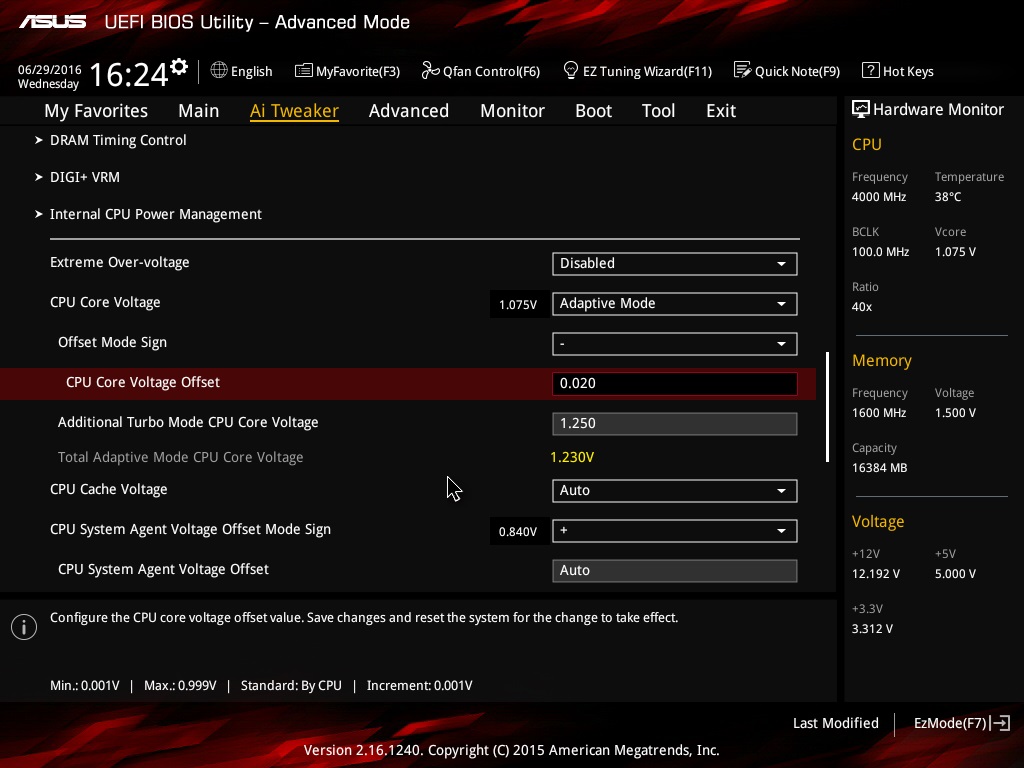Viewport: 1024px width, 768px height.
Task: Click CPU Core Voltage Offset input field
Action: pyautogui.click(x=675, y=383)
